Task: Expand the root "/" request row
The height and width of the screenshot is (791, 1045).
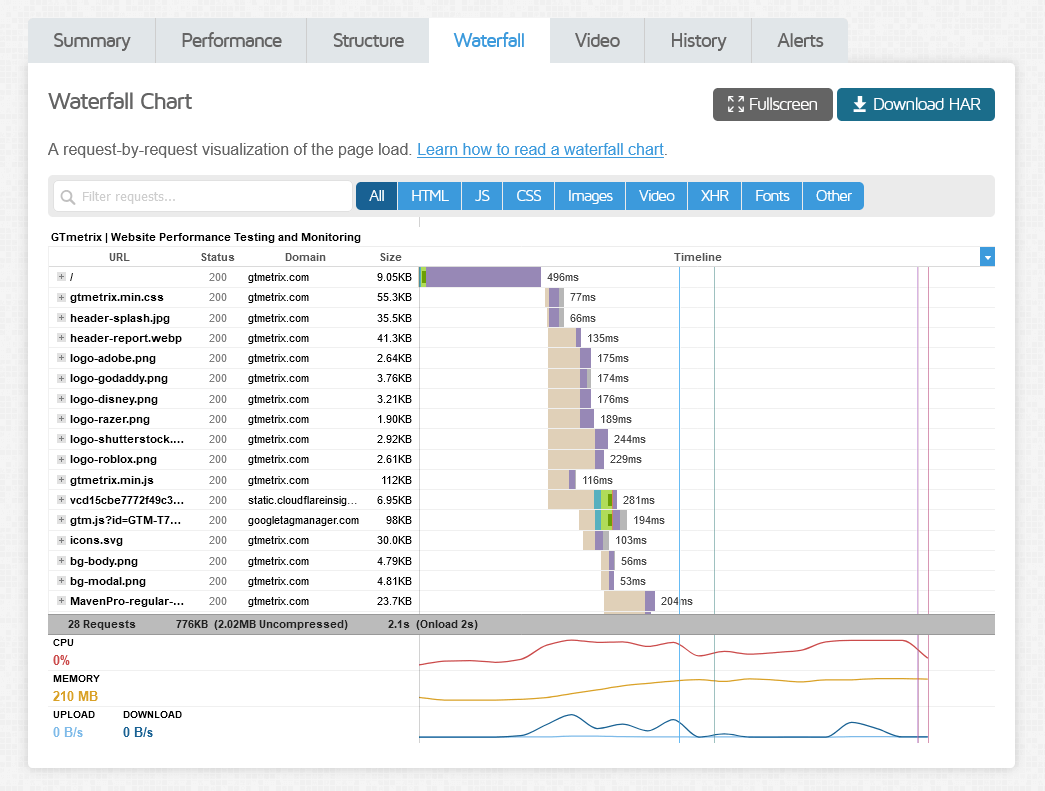Action: point(61,277)
